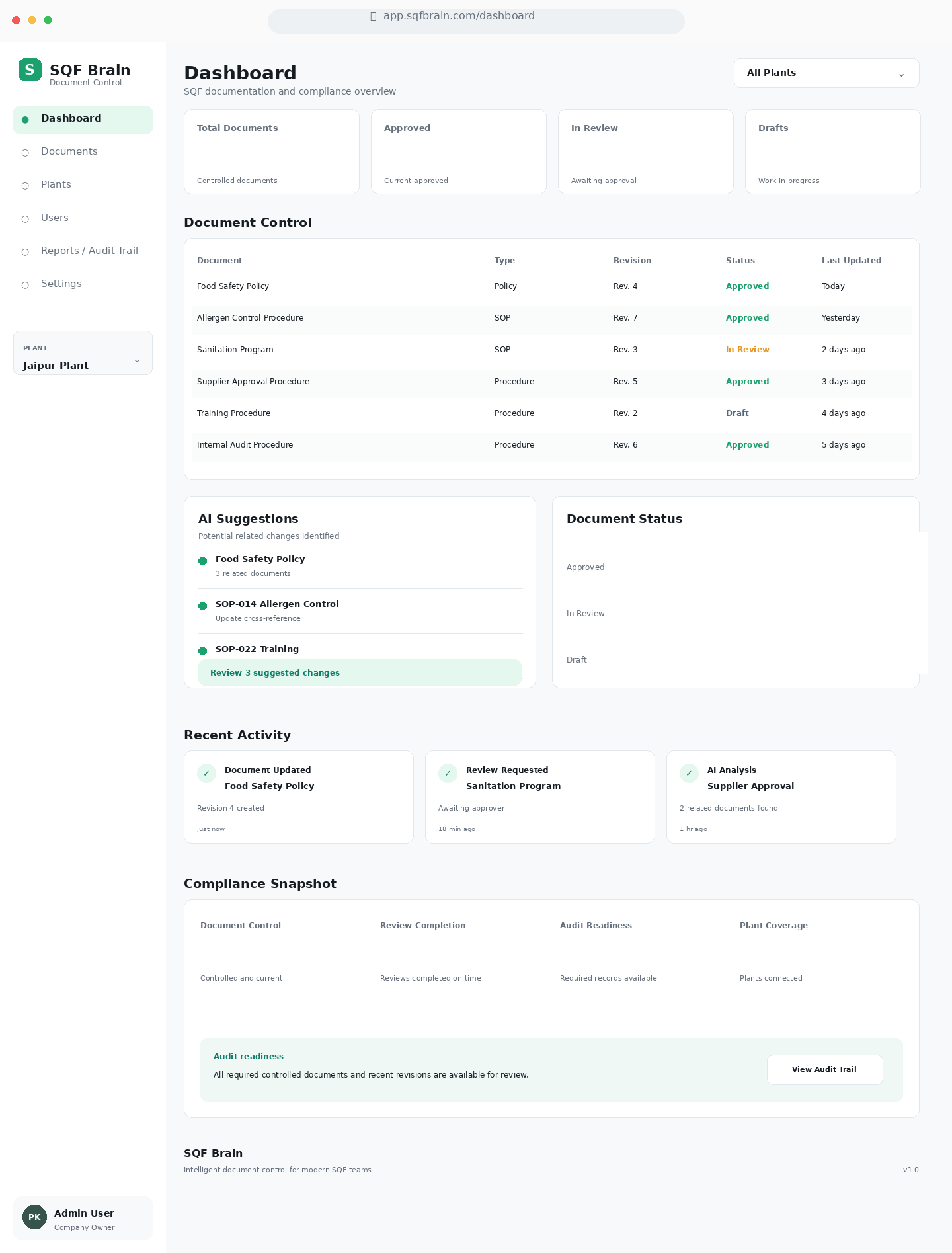The image size is (952, 1253).
Task: Expand the Jaipur Plant selector
Action: tap(83, 353)
